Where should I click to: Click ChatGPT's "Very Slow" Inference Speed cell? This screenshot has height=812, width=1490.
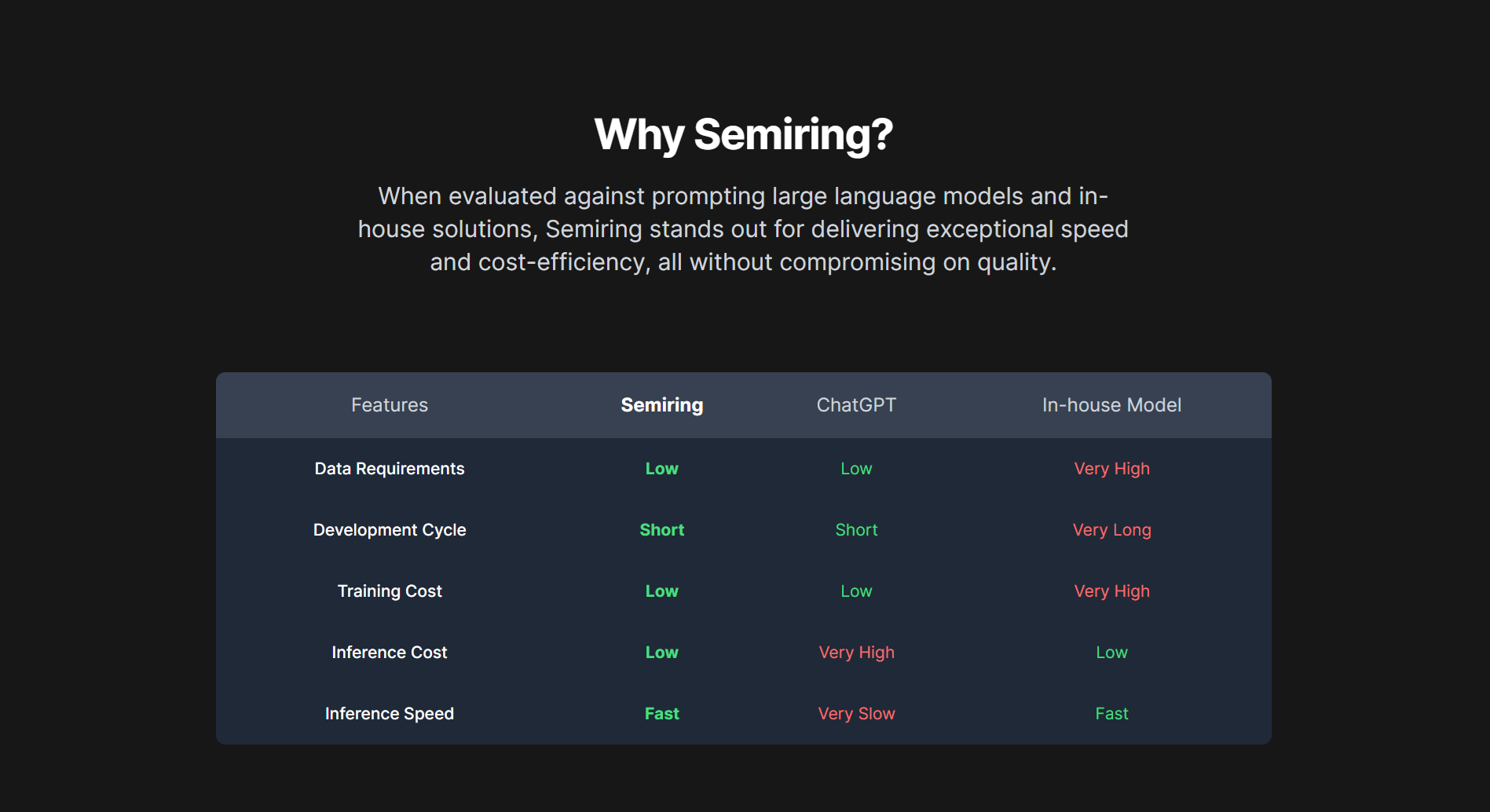856,714
